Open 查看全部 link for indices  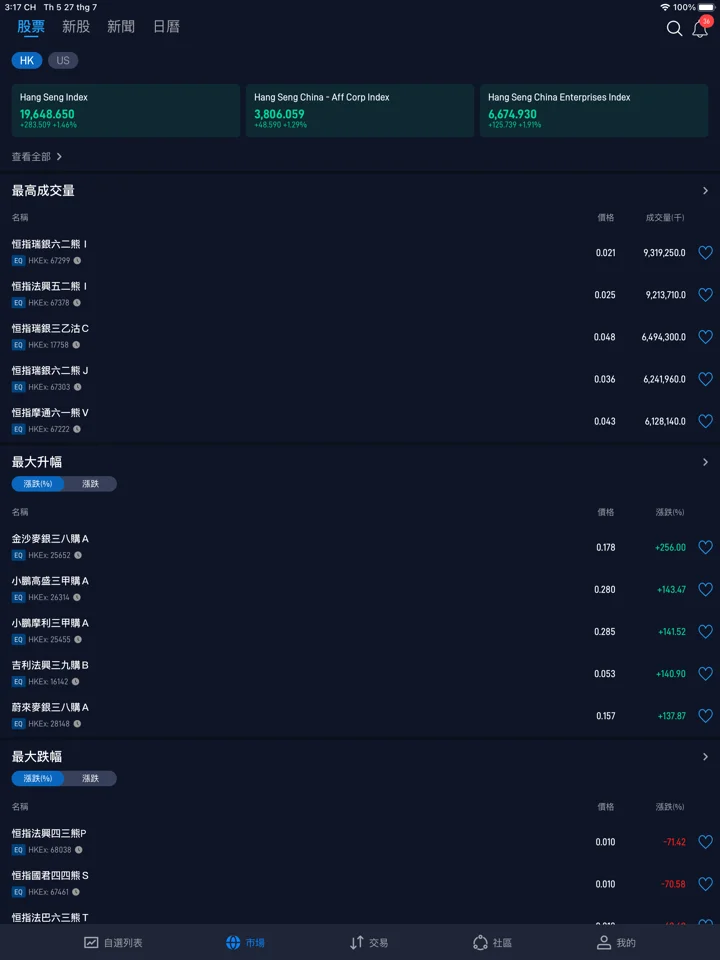coord(37,157)
